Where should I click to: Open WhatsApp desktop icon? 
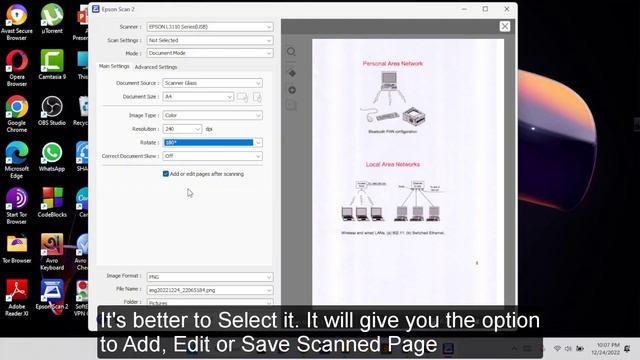(x=52, y=157)
